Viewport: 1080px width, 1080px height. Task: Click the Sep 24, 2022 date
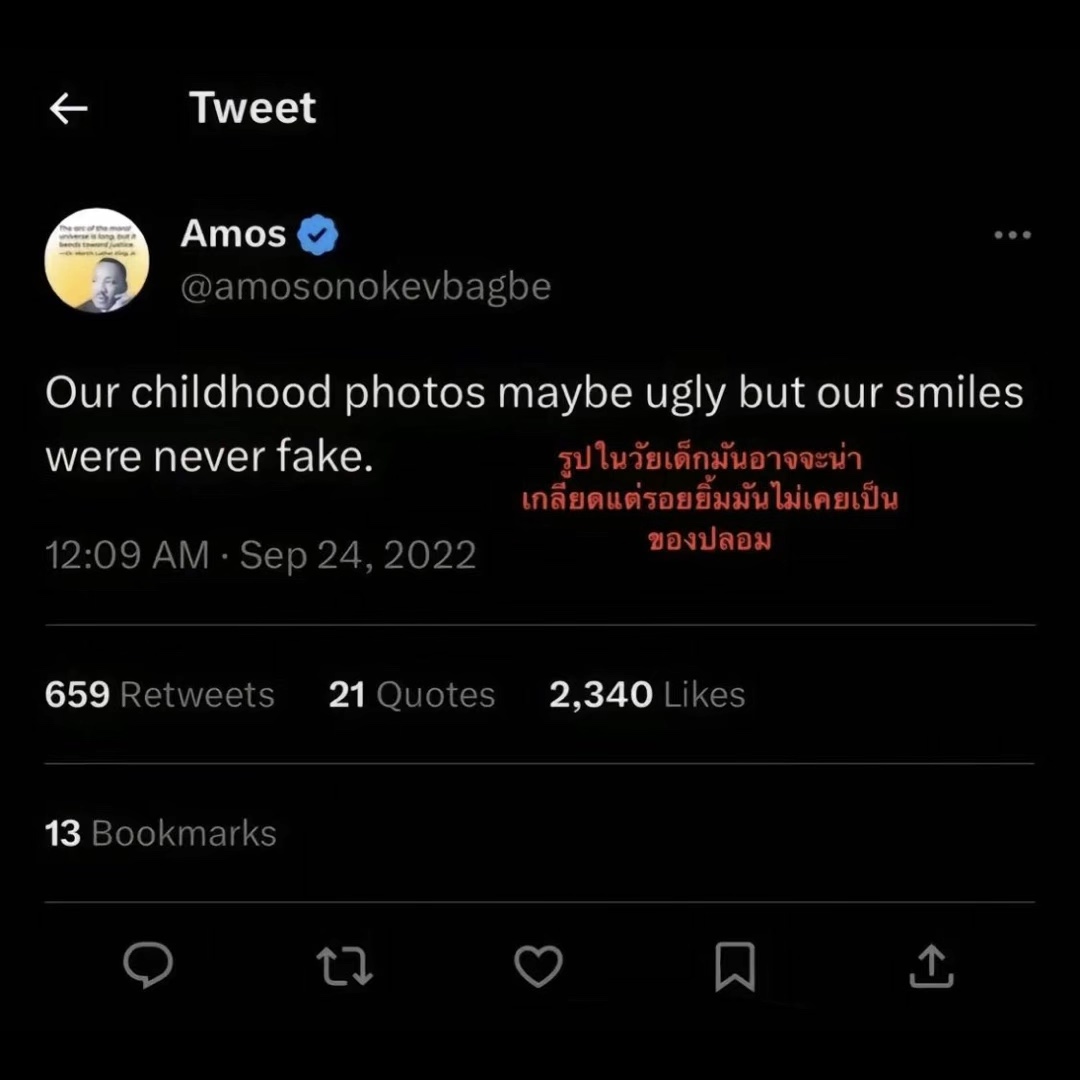358,555
